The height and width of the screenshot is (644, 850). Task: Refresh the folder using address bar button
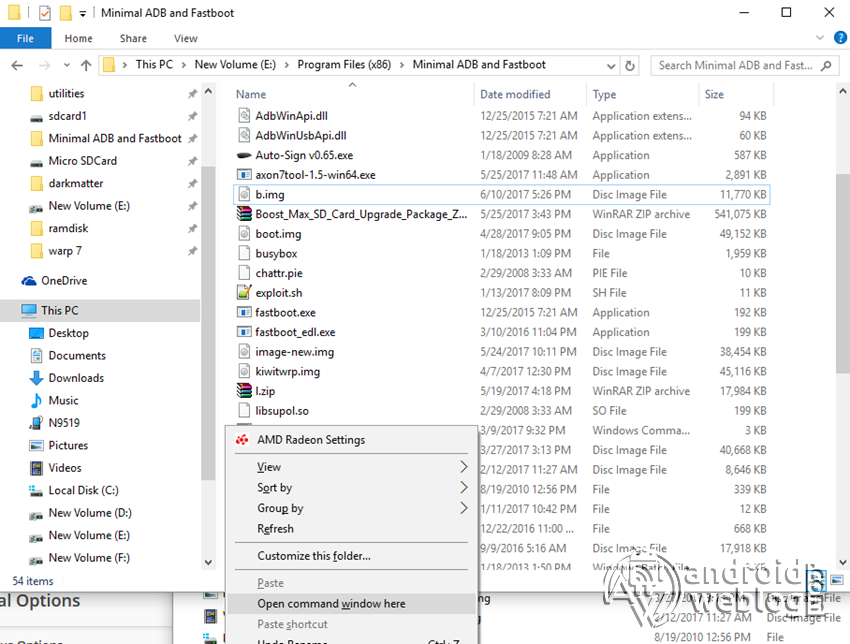630,65
